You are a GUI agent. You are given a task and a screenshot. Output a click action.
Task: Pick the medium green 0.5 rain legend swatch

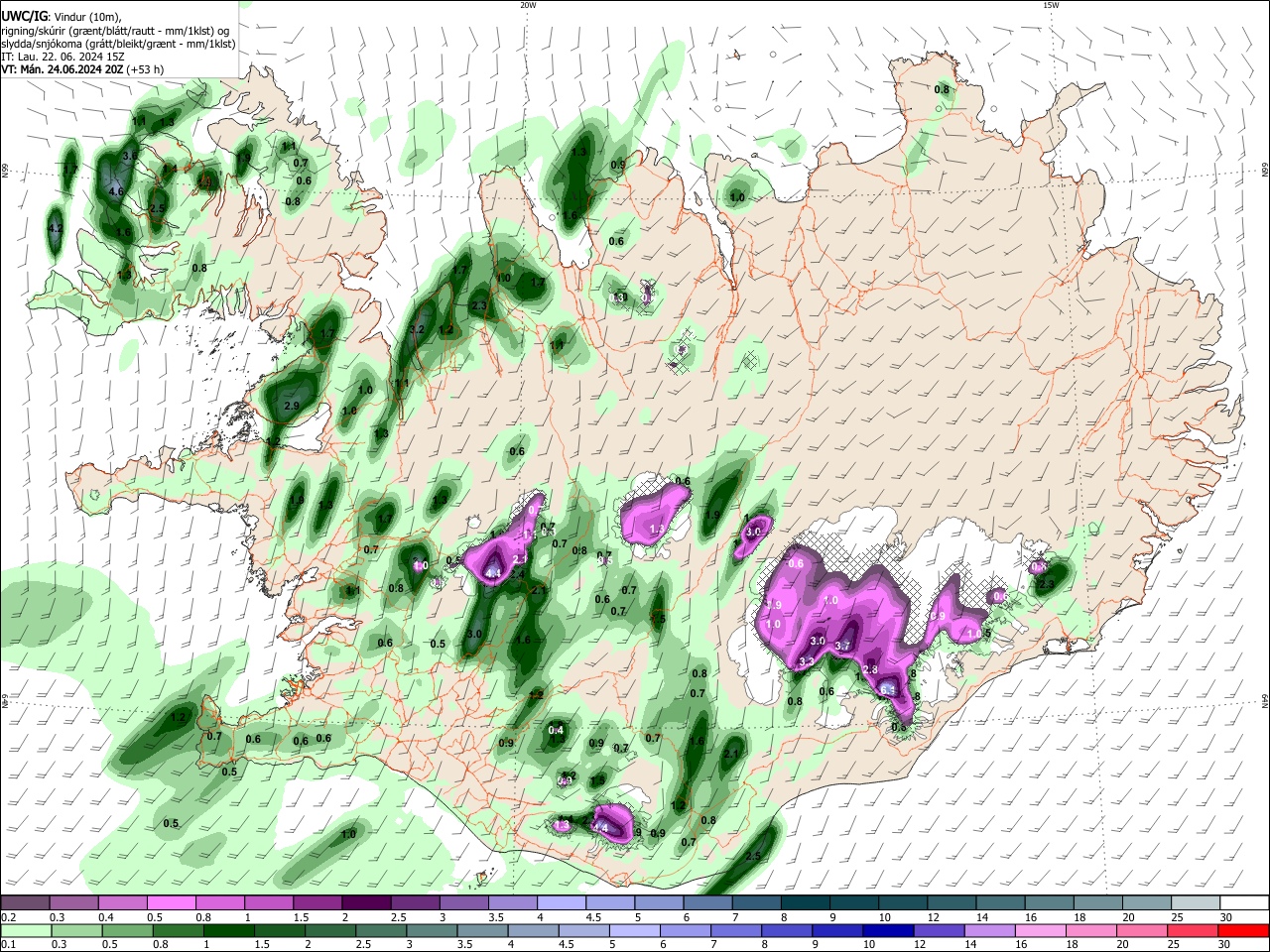(127, 930)
